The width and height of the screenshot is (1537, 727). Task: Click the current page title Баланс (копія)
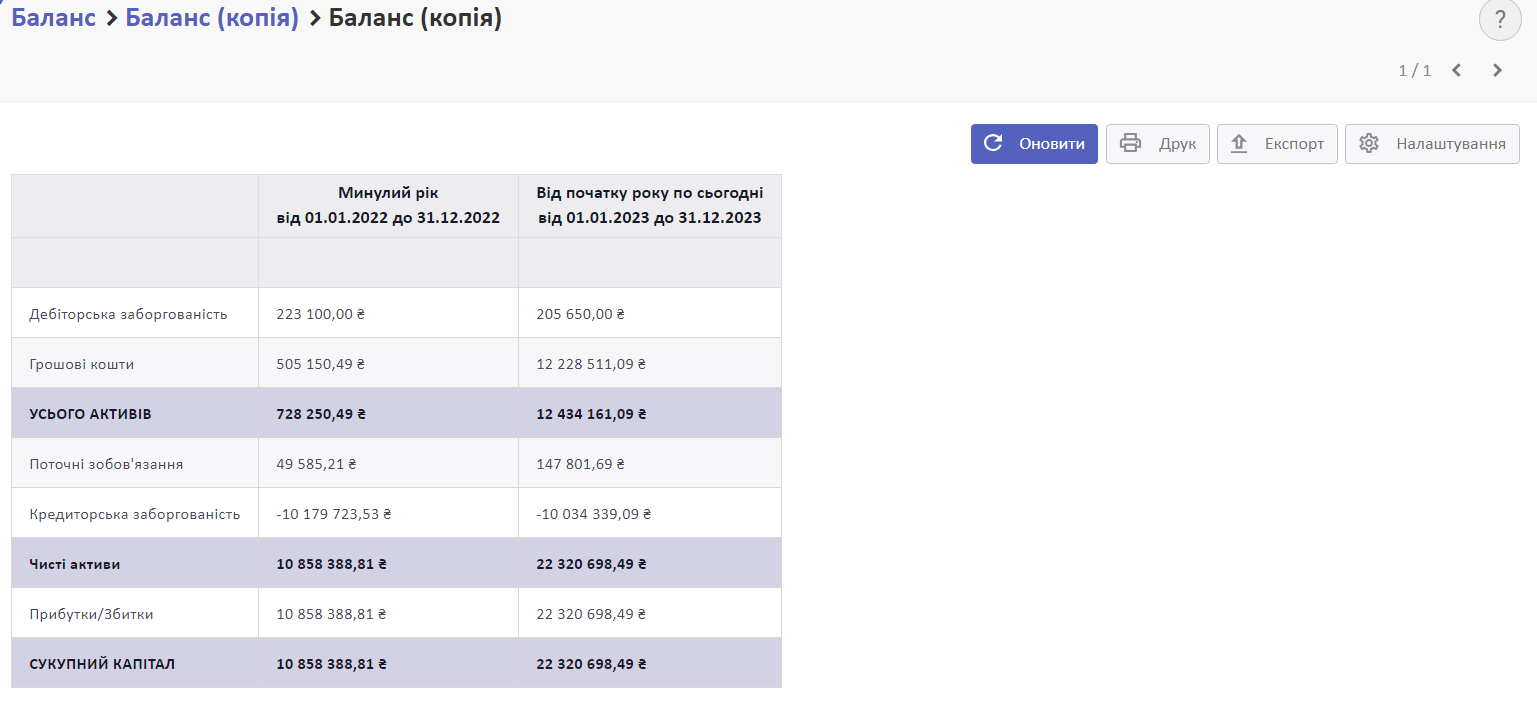coord(415,17)
